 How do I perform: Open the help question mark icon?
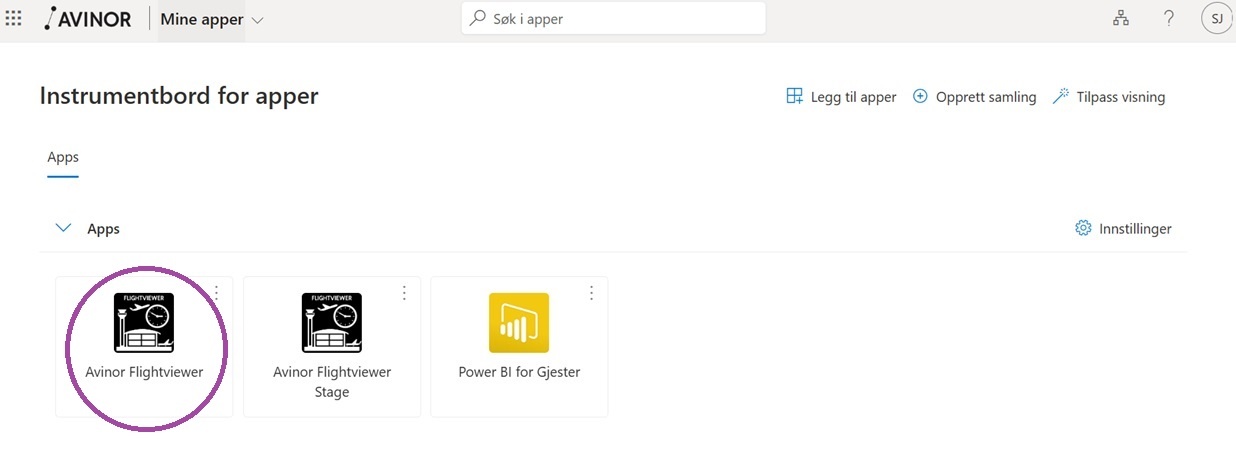(1169, 18)
